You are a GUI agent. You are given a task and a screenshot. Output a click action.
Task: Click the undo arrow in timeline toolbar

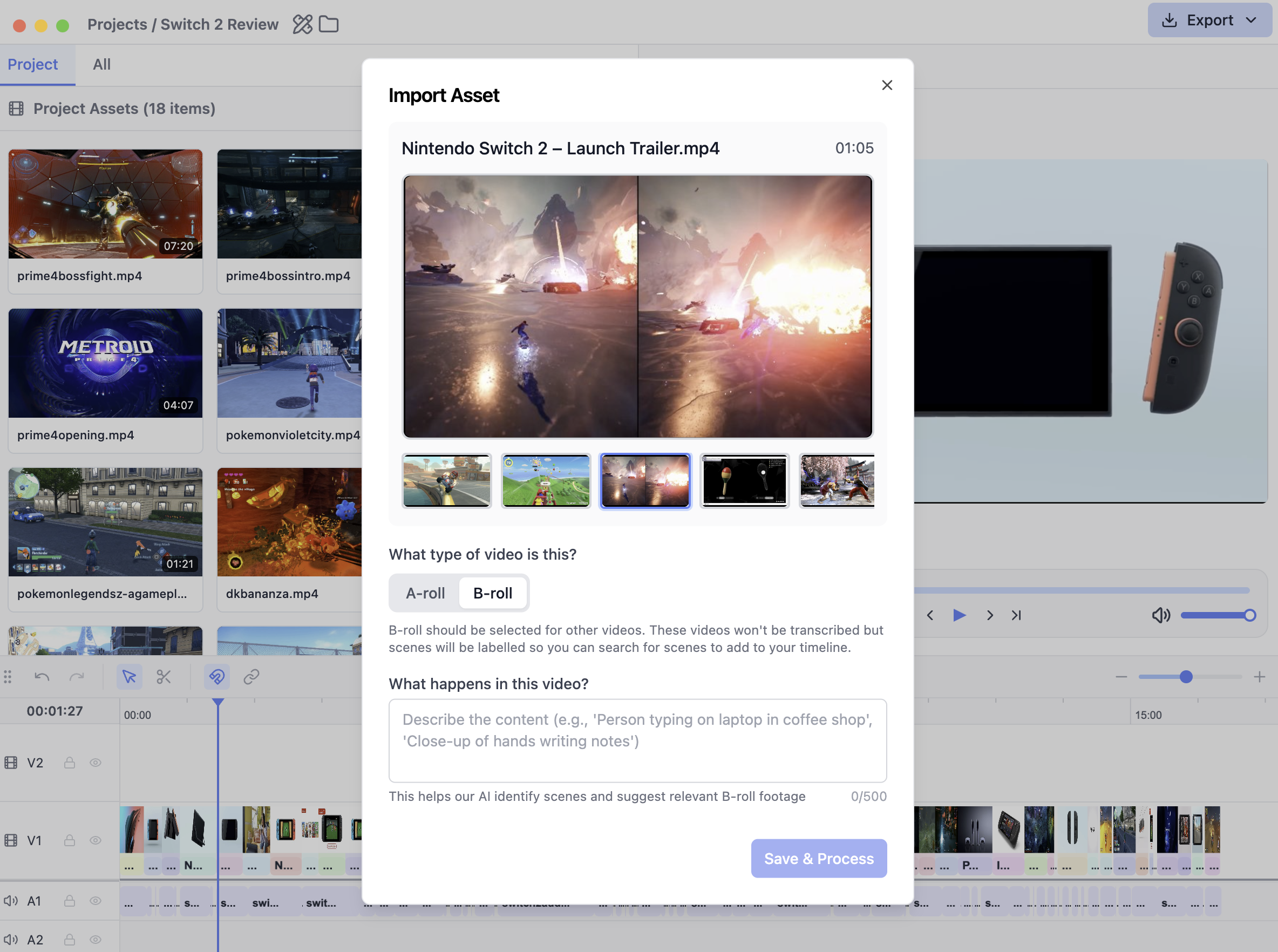point(42,677)
